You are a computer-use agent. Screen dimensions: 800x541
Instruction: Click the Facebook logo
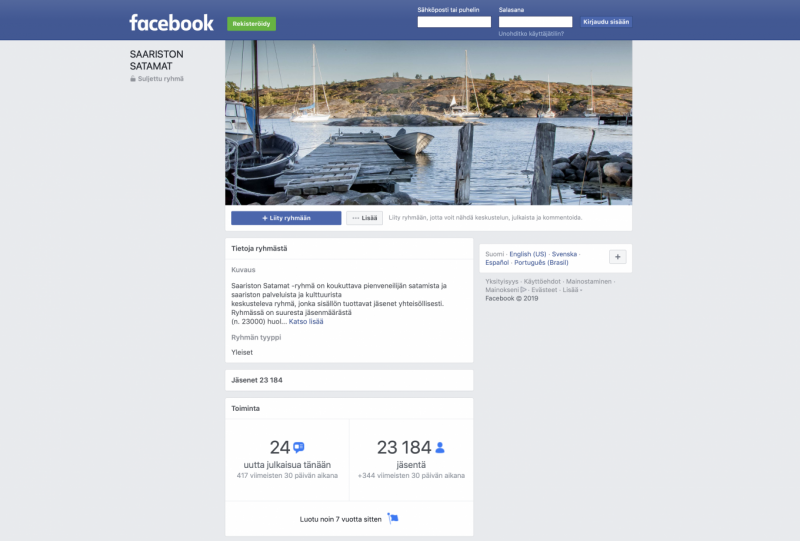point(171,23)
